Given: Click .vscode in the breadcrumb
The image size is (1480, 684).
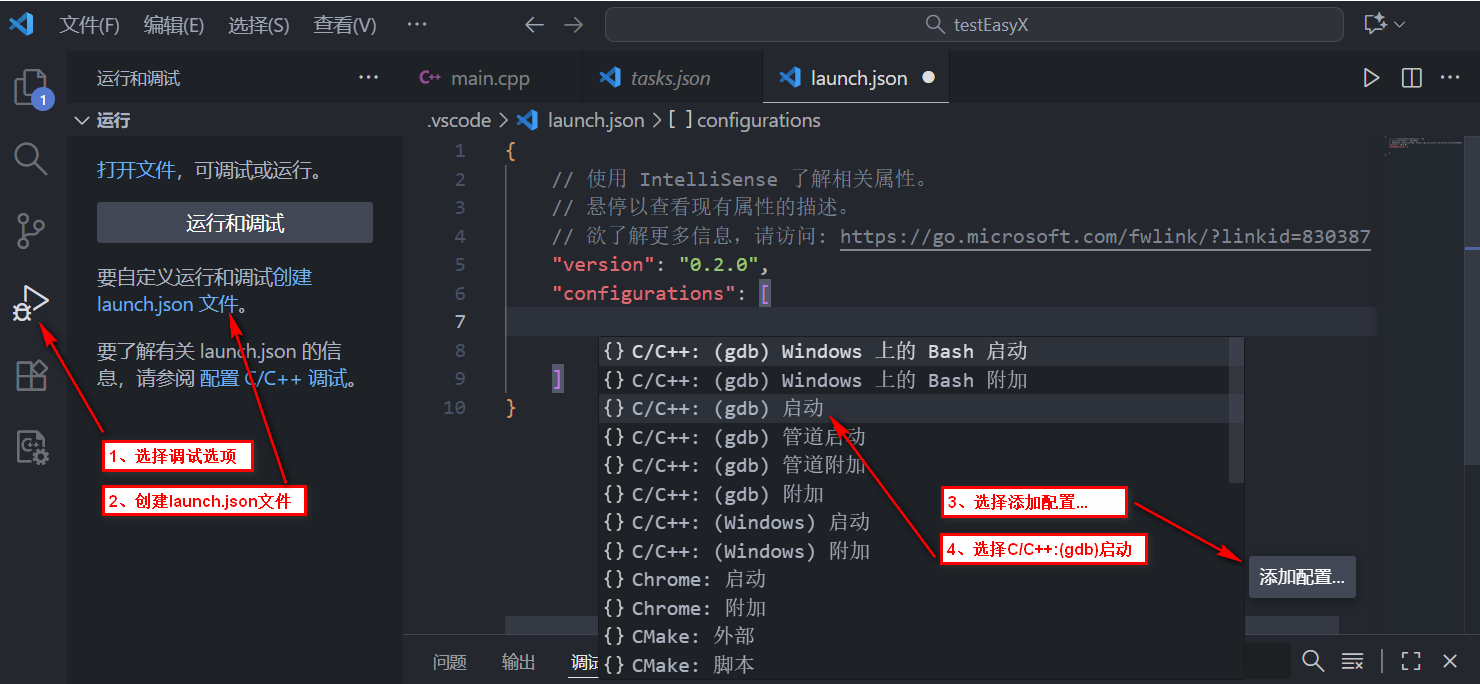Looking at the screenshot, I should [459, 120].
